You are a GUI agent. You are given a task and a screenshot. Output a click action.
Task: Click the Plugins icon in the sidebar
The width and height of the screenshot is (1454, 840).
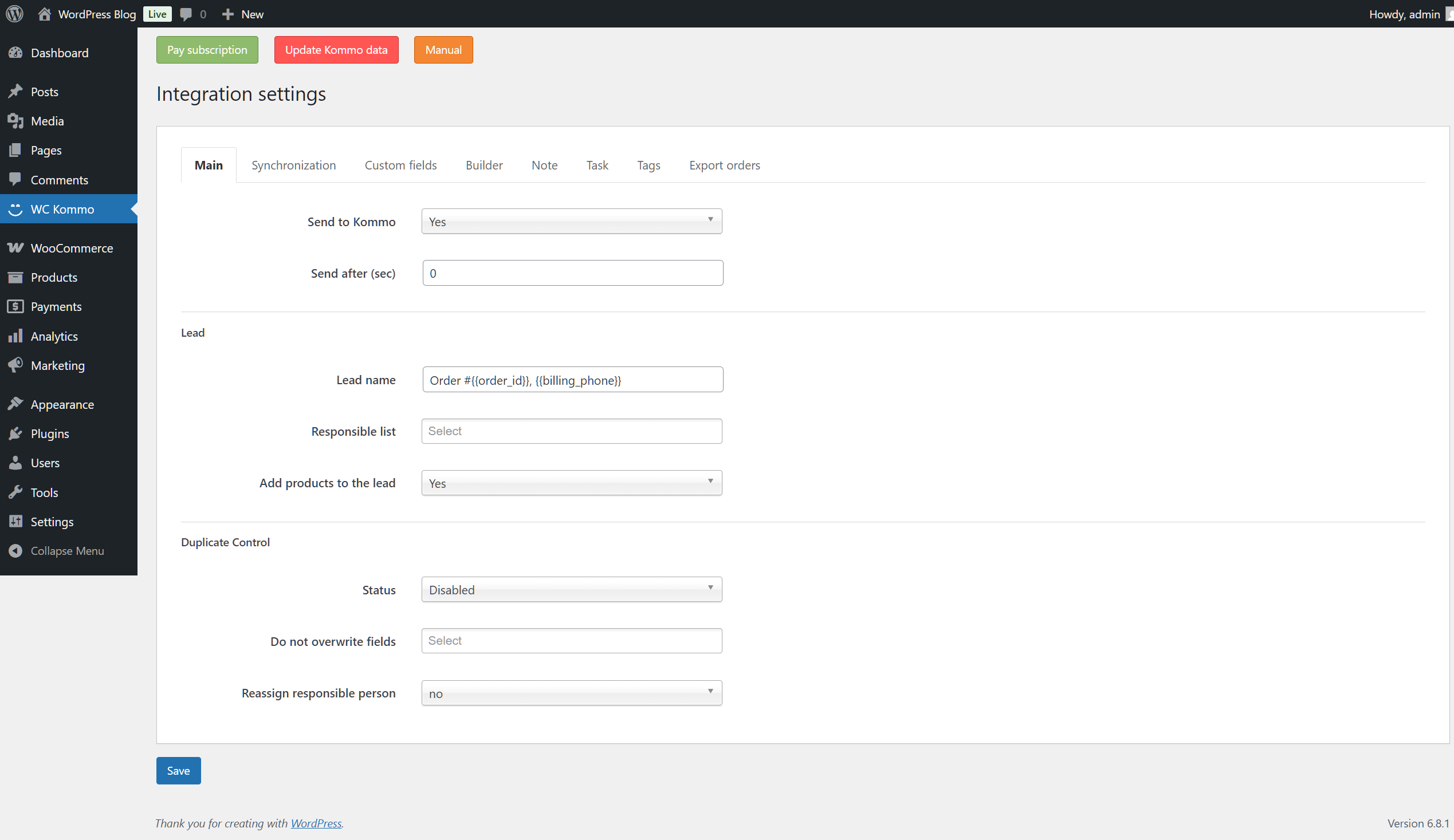[15, 433]
